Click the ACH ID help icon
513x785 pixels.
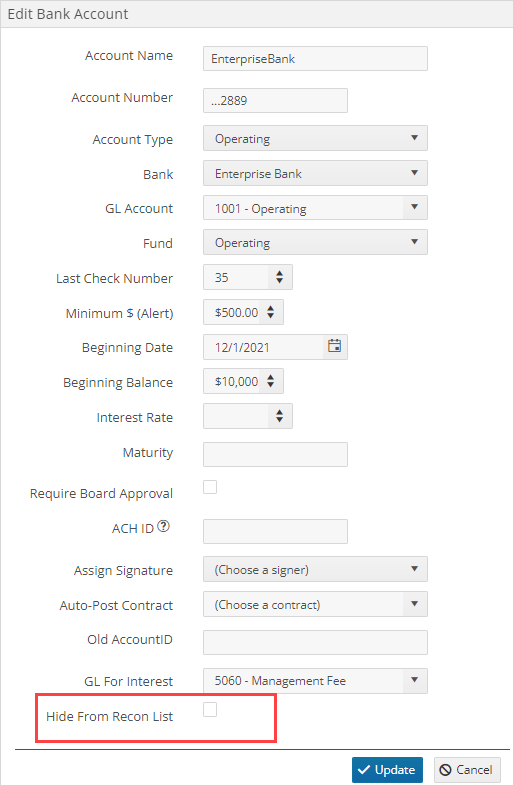(x=164, y=526)
